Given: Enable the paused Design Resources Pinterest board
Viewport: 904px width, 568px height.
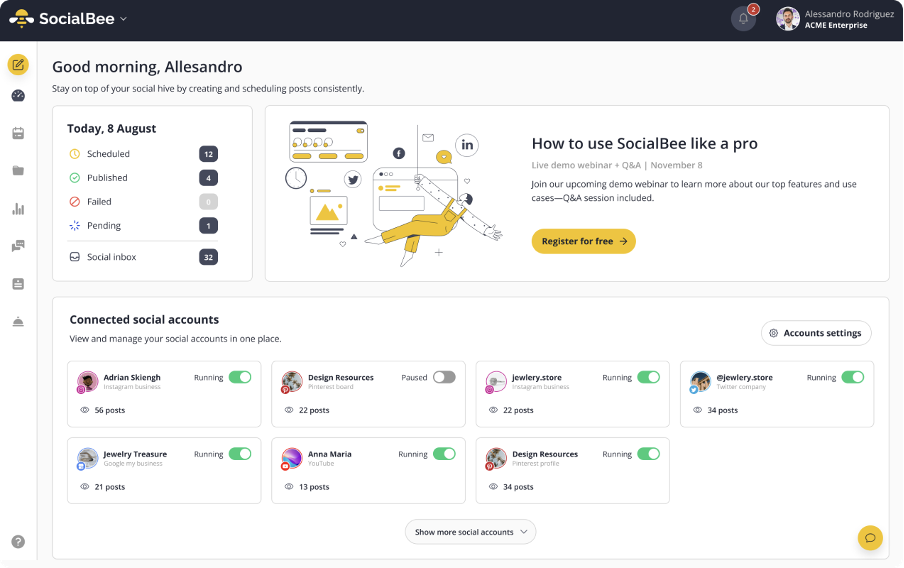Looking at the screenshot, I should coord(444,377).
